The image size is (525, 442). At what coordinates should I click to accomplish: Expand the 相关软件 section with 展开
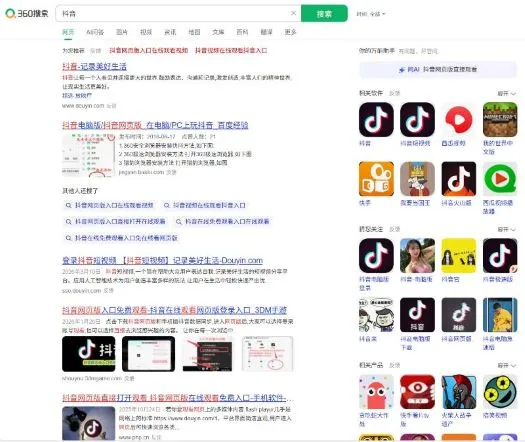tap(506, 93)
